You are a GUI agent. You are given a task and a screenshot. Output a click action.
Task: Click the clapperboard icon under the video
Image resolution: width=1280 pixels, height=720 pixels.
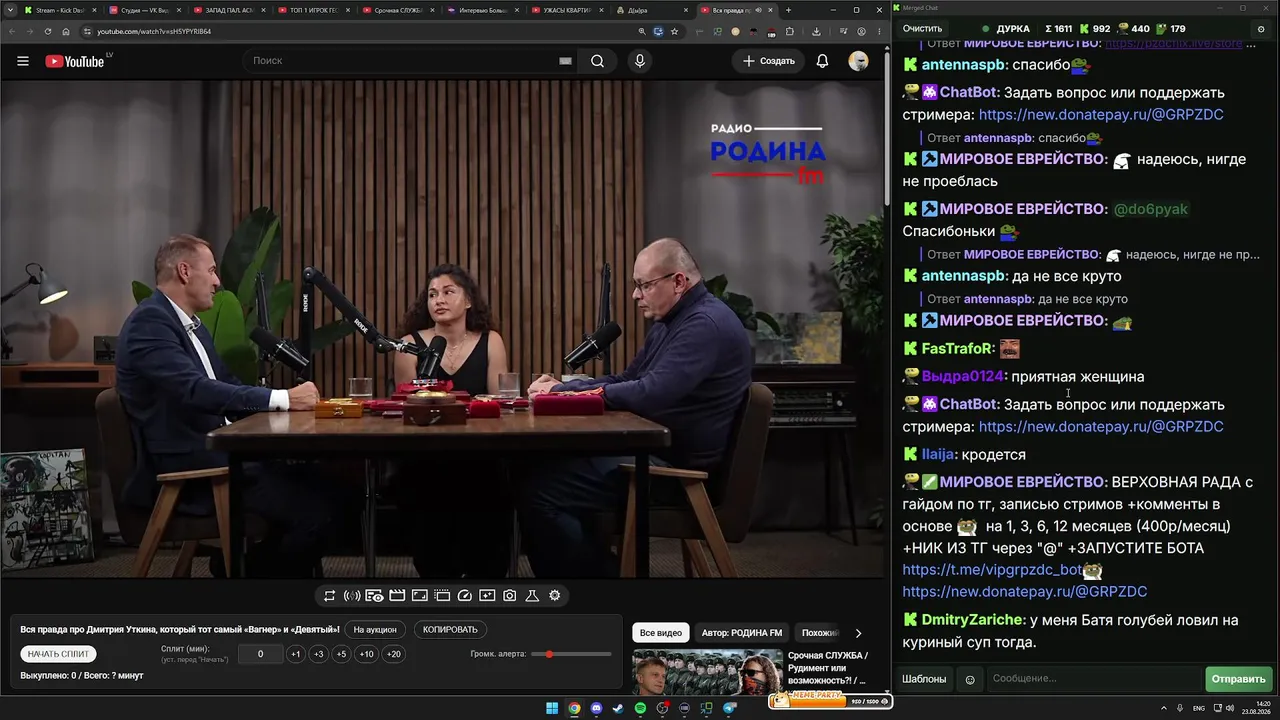pyautogui.click(x=397, y=596)
